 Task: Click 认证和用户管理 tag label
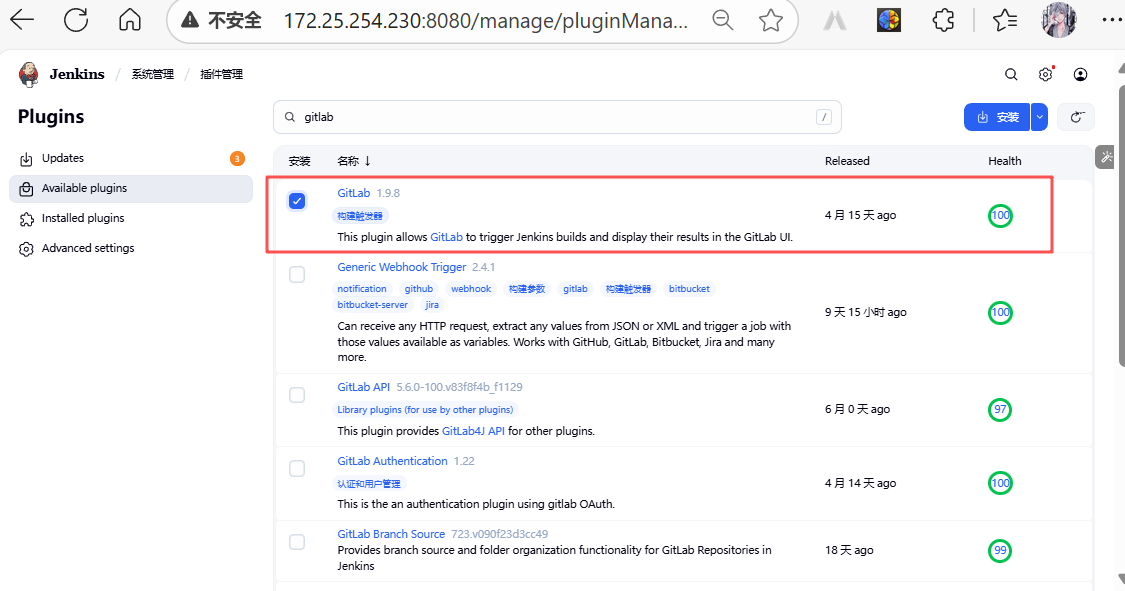369,483
